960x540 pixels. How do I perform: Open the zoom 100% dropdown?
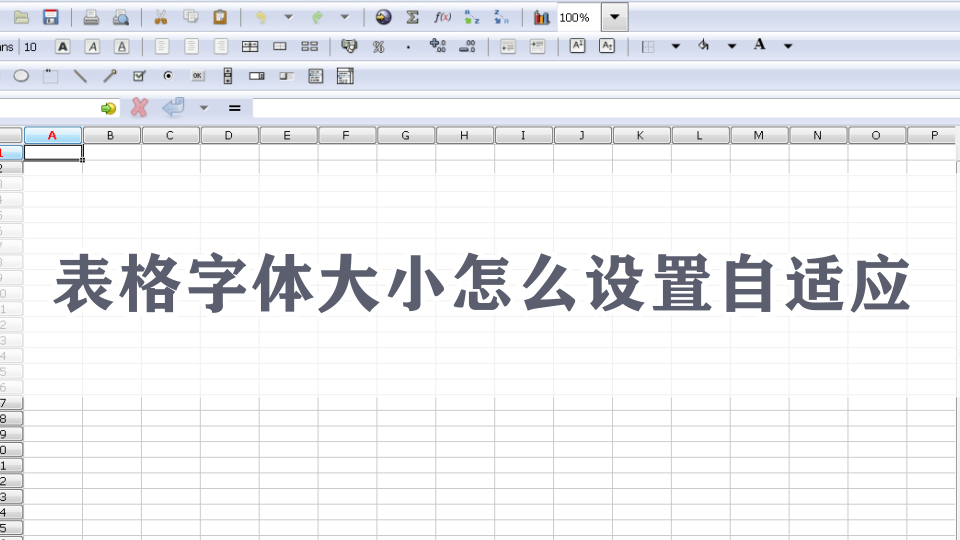pos(615,17)
